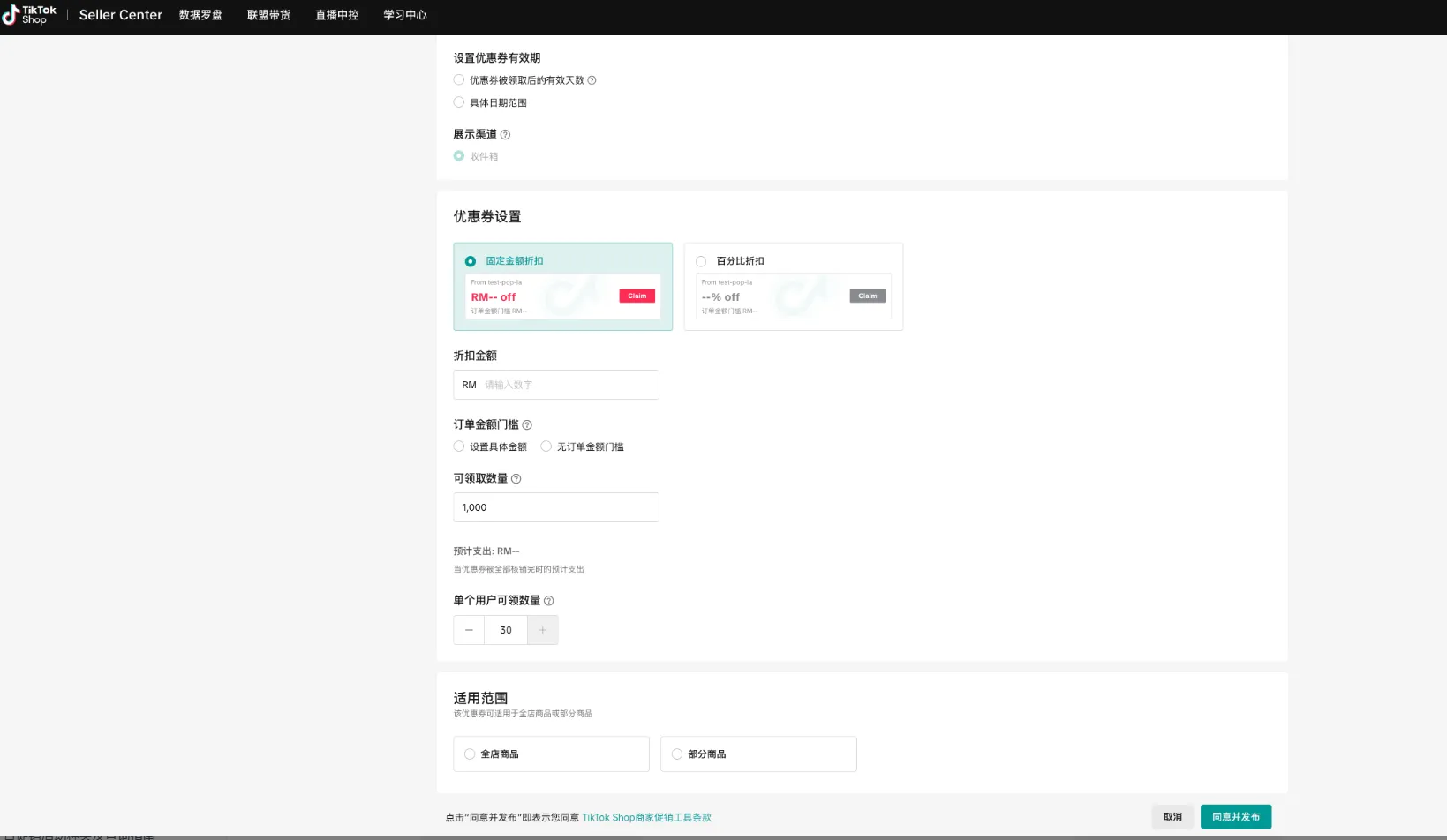Image resolution: width=1447 pixels, height=840 pixels.
Task: Select 收件箱 display channel radio
Action: pyautogui.click(x=459, y=156)
